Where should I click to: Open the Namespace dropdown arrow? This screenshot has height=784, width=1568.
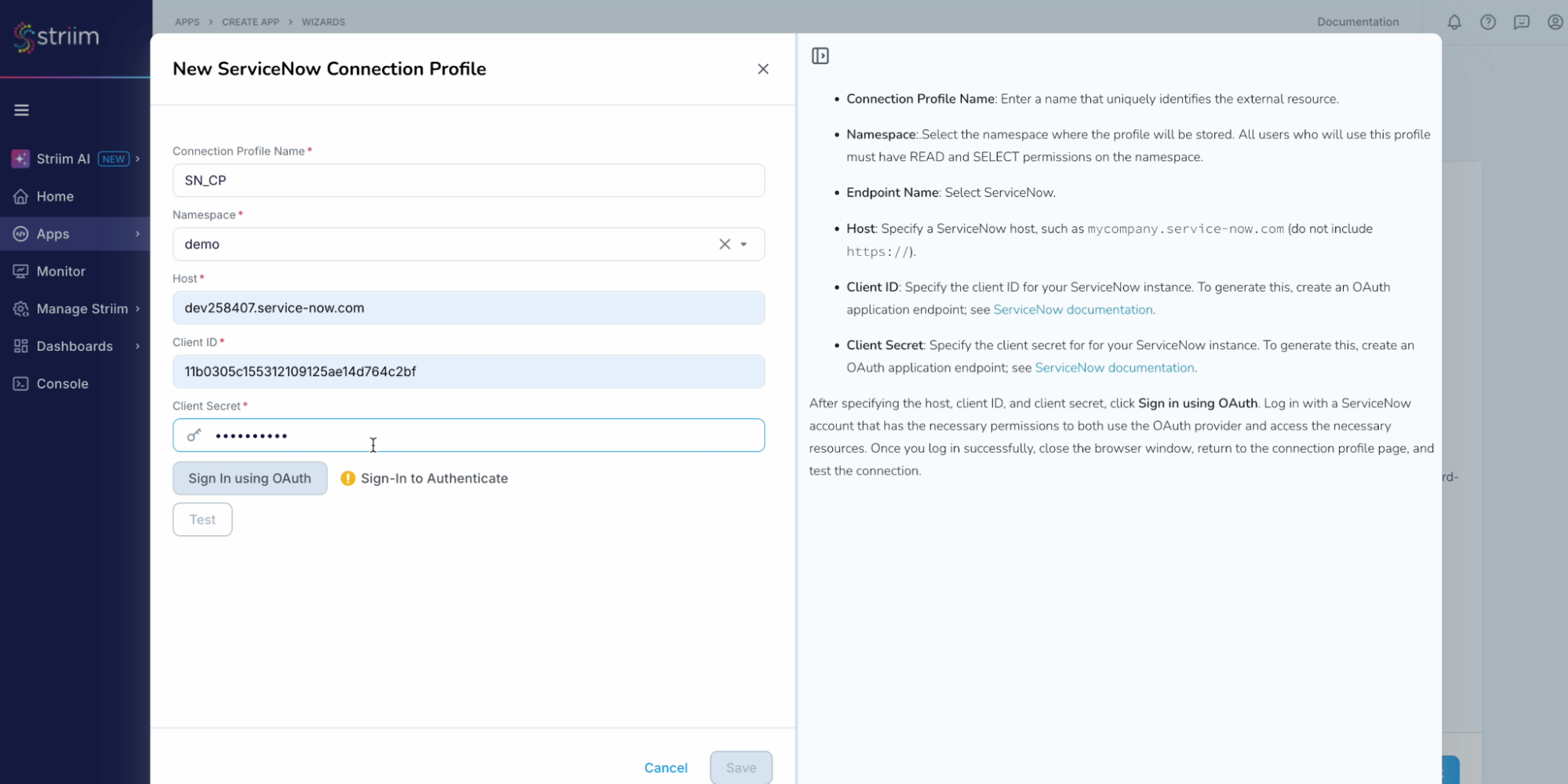coord(744,244)
